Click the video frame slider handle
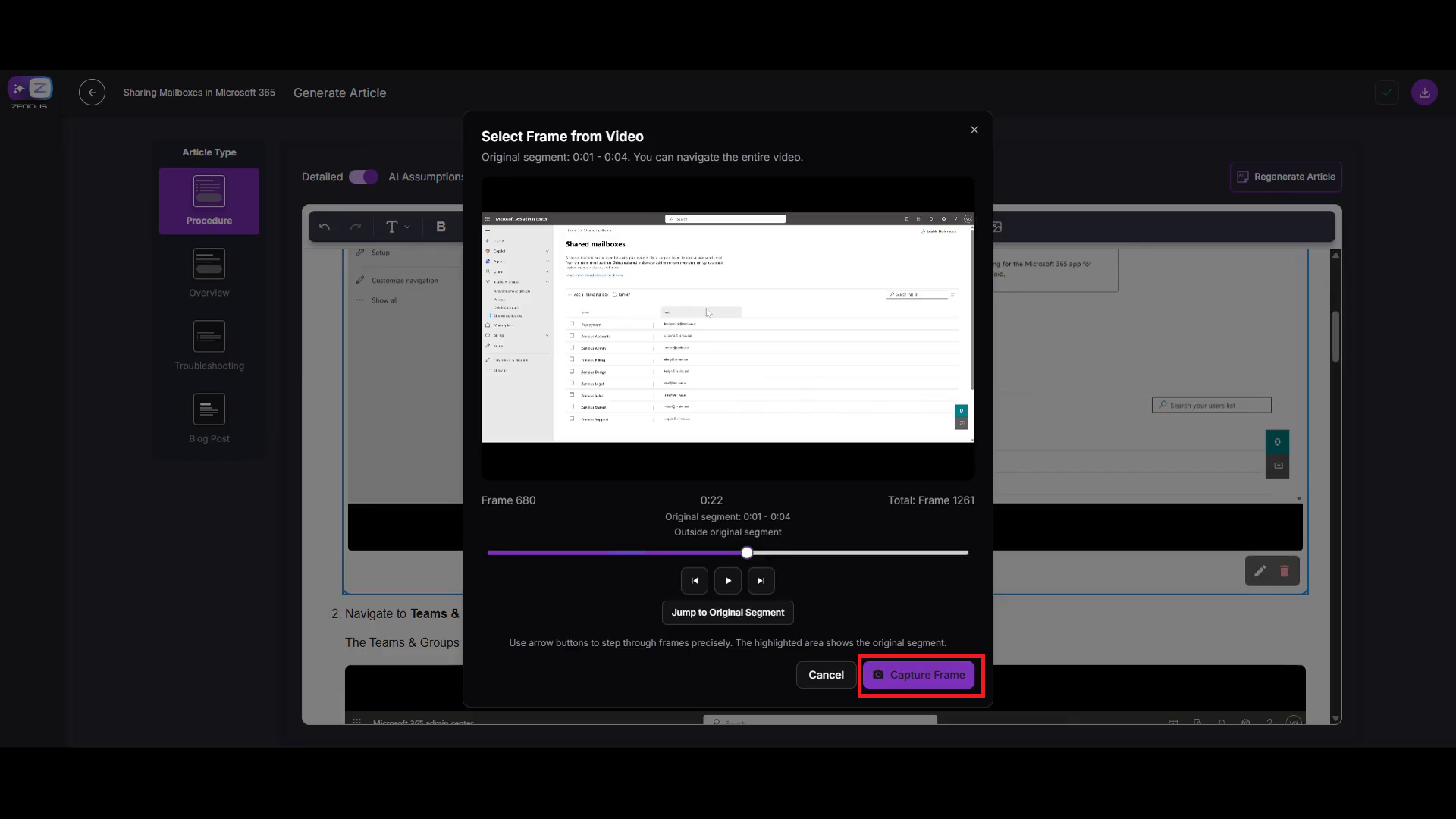The height and width of the screenshot is (819, 1456). coord(747,553)
